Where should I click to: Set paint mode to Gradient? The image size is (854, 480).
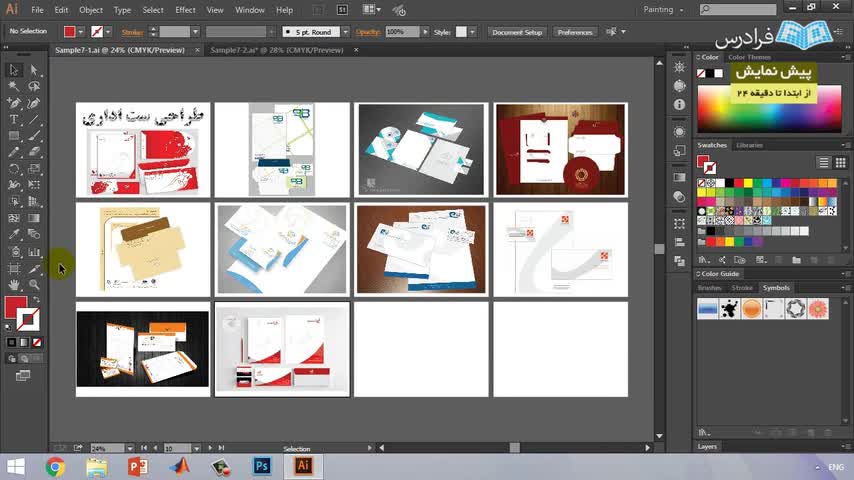point(24,342)
